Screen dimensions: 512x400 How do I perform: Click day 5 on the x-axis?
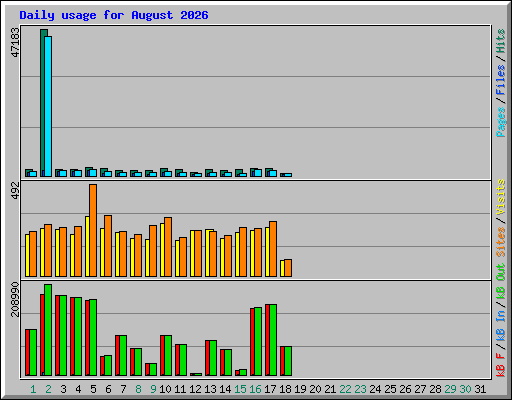click(93, 389)
